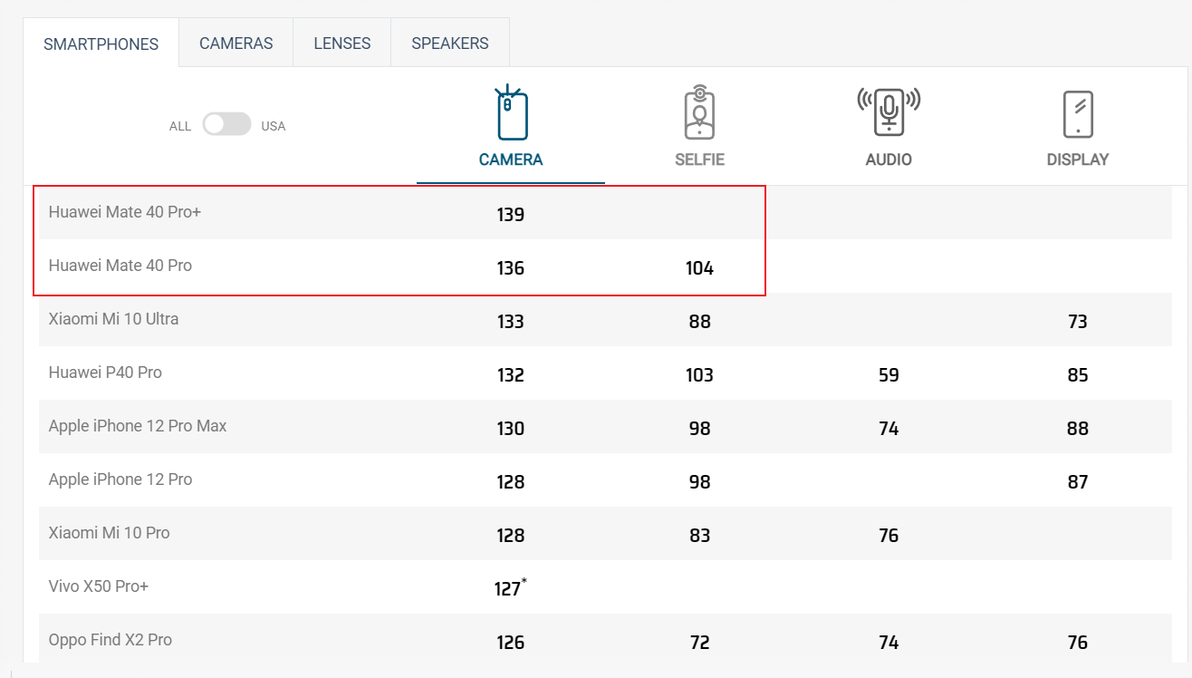The width and height of the screenshot is (1192, 678).
Task: Open Apple iPhone 12 Pro Max entry
Action: (x=138, y=426)
